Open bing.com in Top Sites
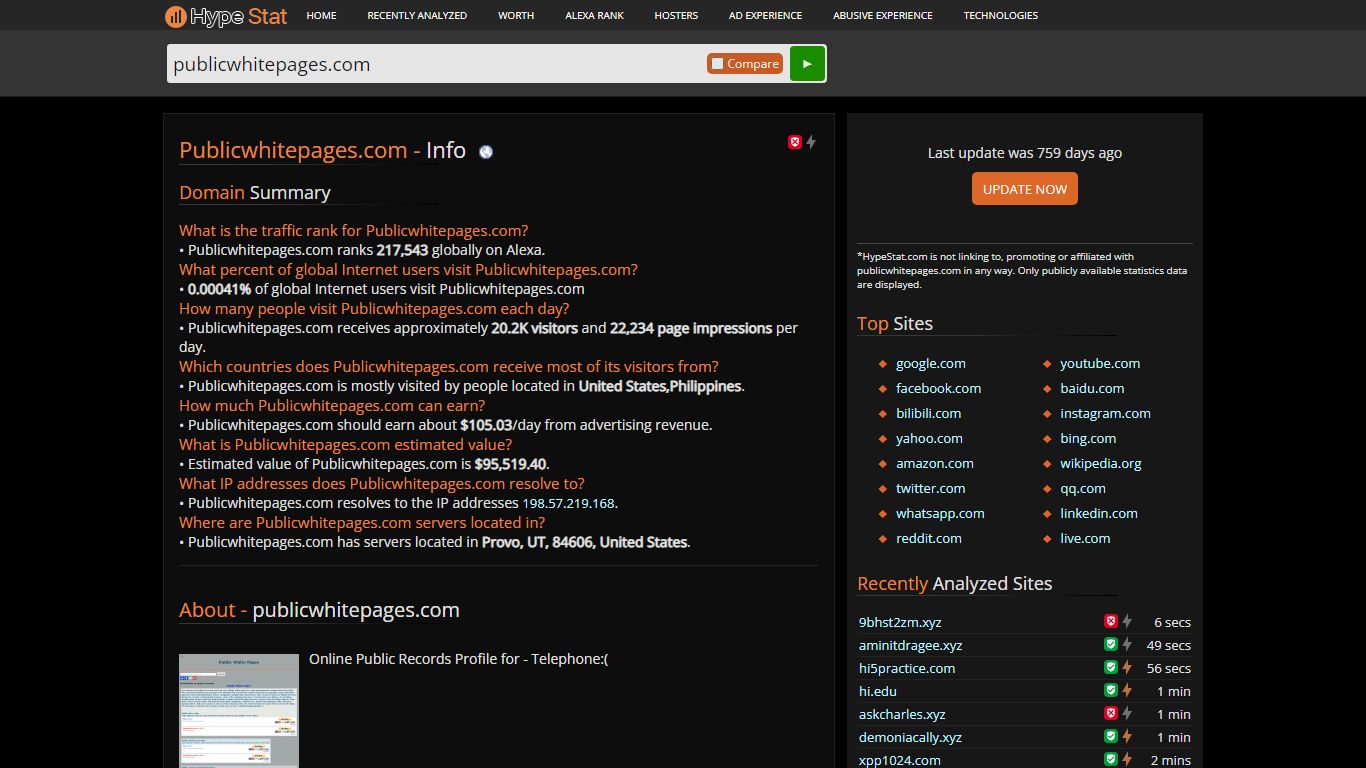 (1088, 438)
